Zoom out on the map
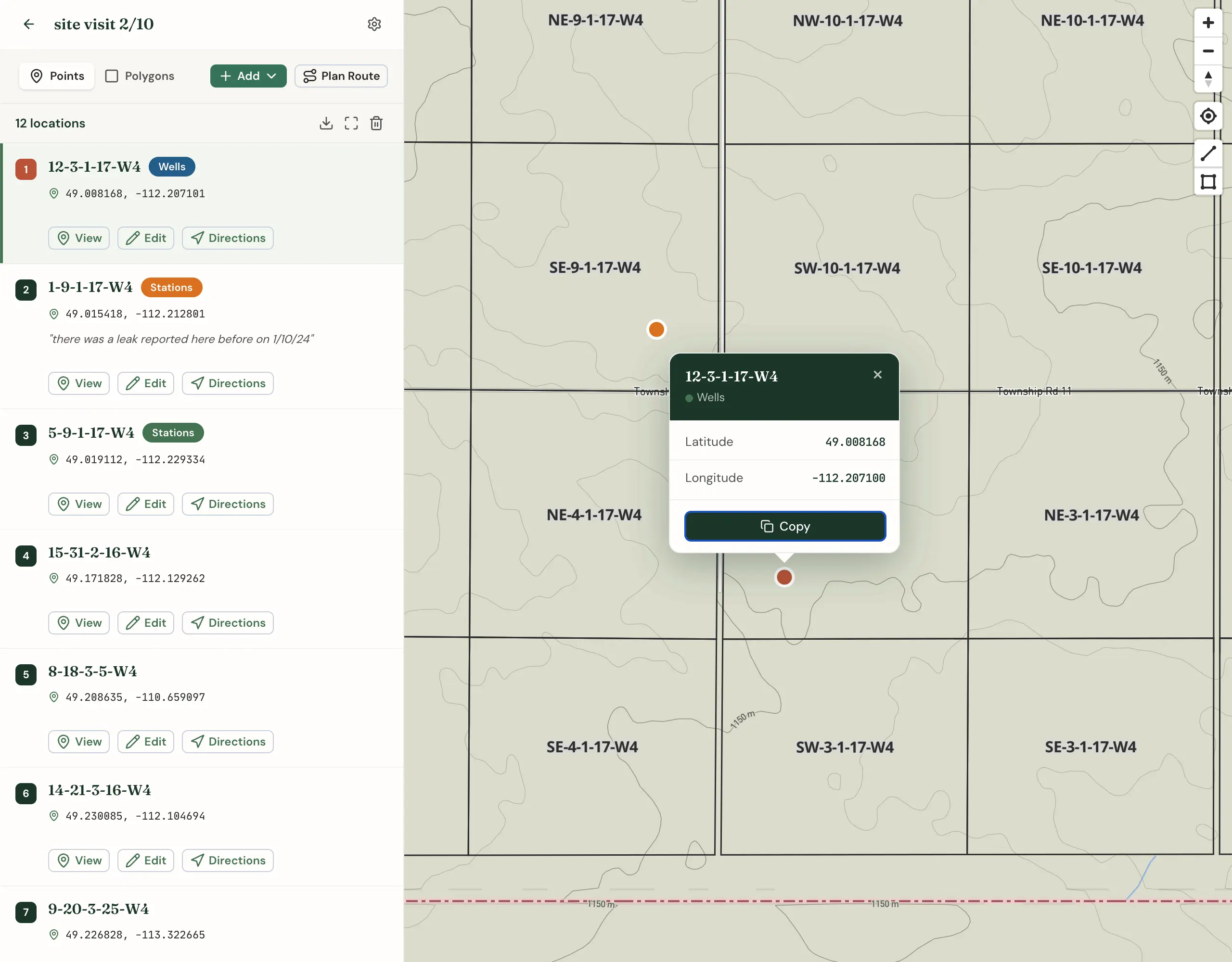Screen dimensions: 1232x962 point(1208,51)
